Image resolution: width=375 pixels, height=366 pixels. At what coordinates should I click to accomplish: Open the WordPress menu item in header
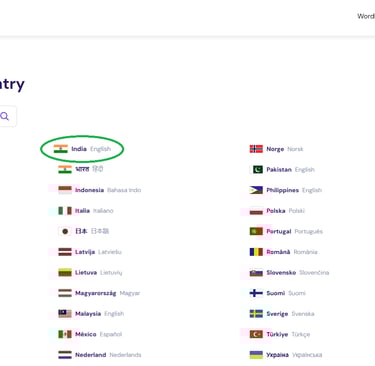(366, 16)
